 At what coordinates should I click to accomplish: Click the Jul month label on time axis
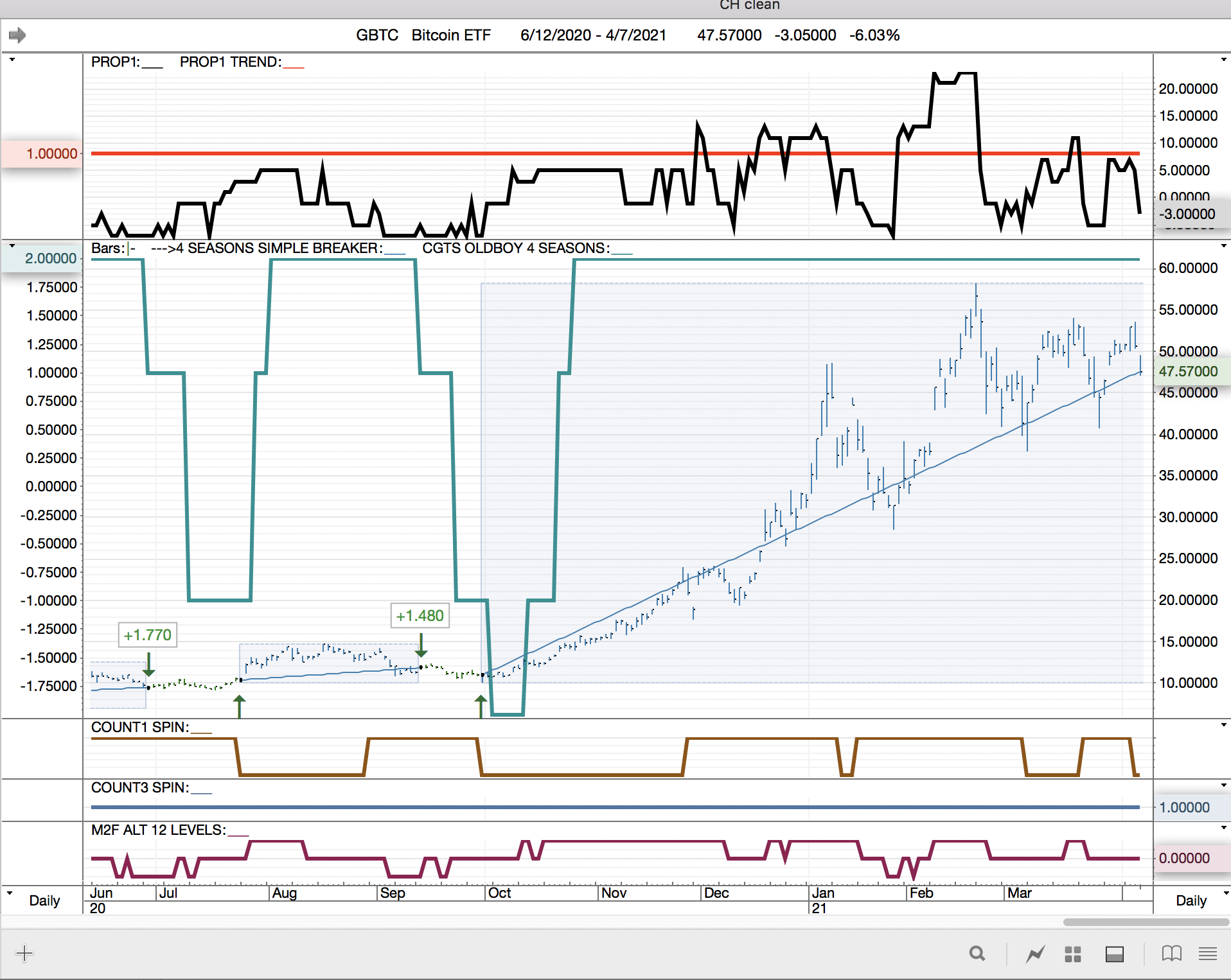[168, 893]
